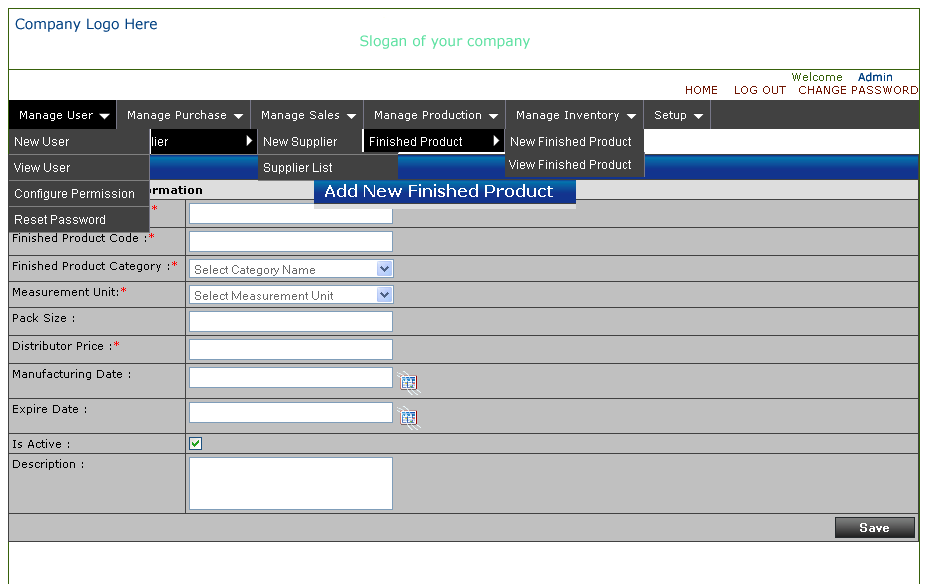The image size is (935, 584).
Task: Focus the Description text area
Action: pos(290,483)
